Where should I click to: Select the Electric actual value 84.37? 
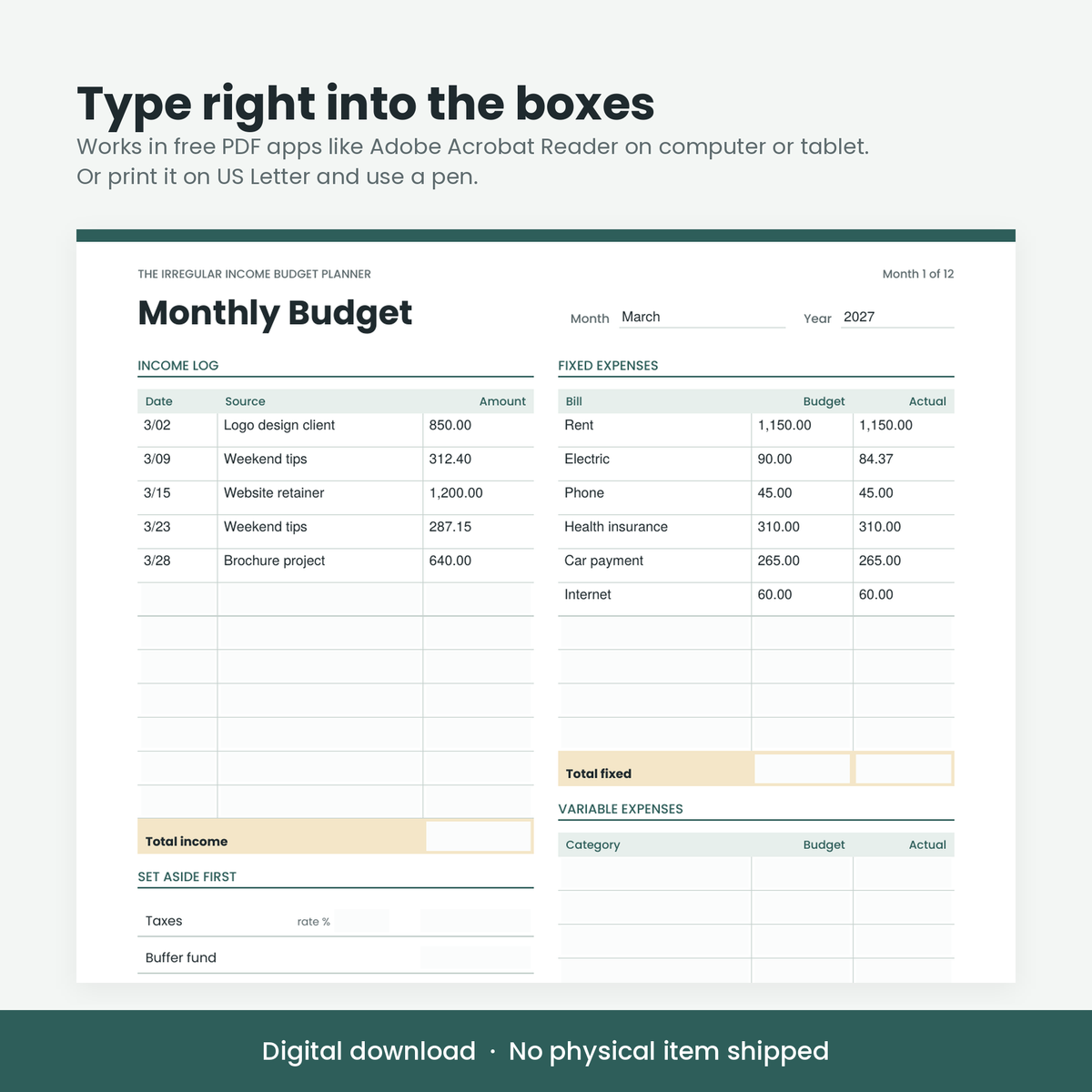tap(904, 463)
